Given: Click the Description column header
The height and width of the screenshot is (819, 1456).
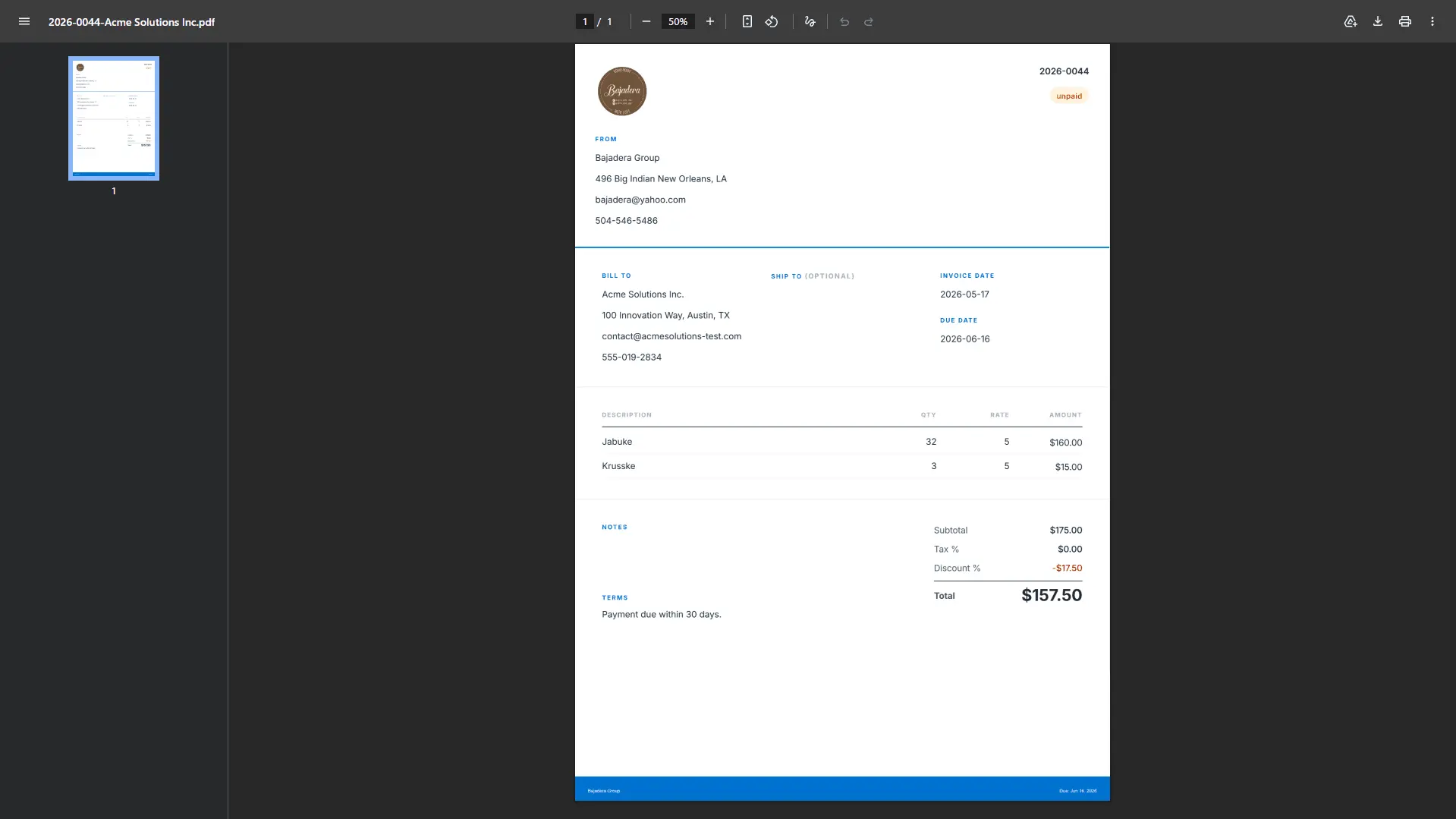Looking at the screenshot, I should [627, 415].
